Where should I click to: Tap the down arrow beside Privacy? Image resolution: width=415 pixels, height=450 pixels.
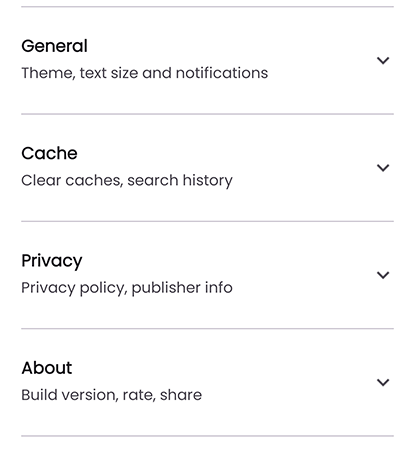[x=383, y=275]
